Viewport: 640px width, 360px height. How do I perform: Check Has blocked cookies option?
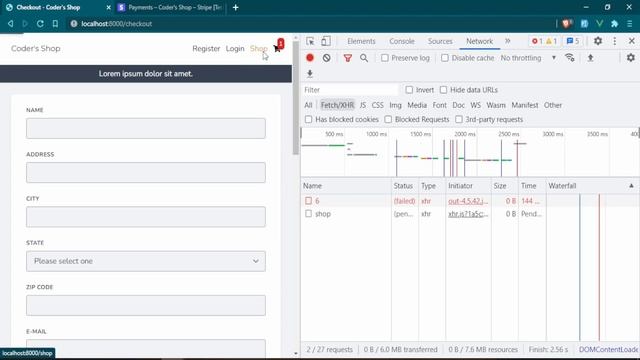pyautogui.click(x=309, y=119)
